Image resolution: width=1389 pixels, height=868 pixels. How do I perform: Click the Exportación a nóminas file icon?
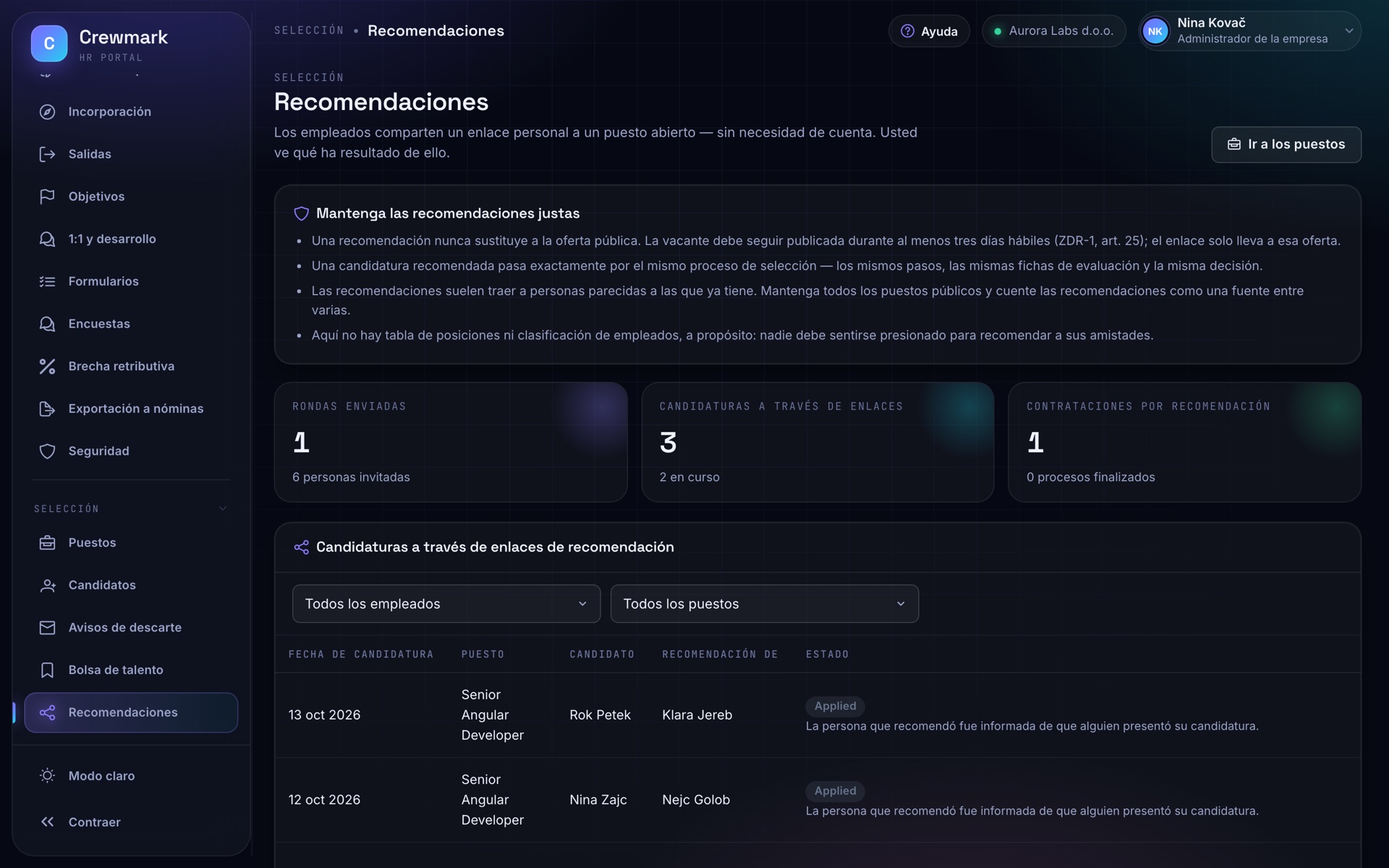click(47, 409)
